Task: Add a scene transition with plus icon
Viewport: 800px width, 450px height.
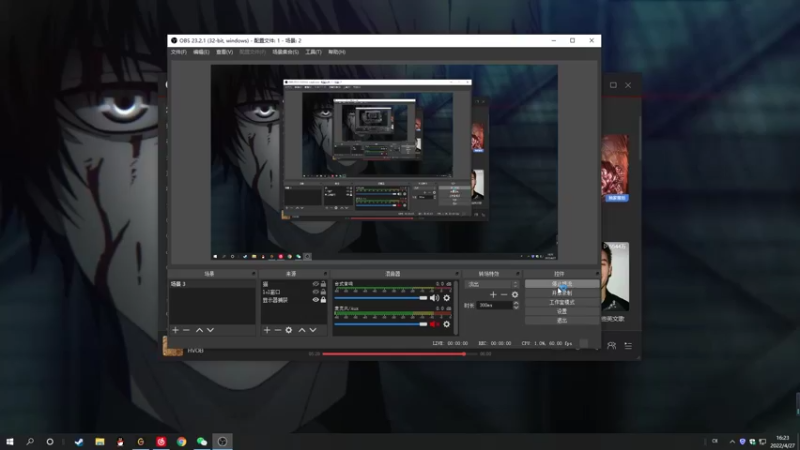Action: (x=493, y=294)
